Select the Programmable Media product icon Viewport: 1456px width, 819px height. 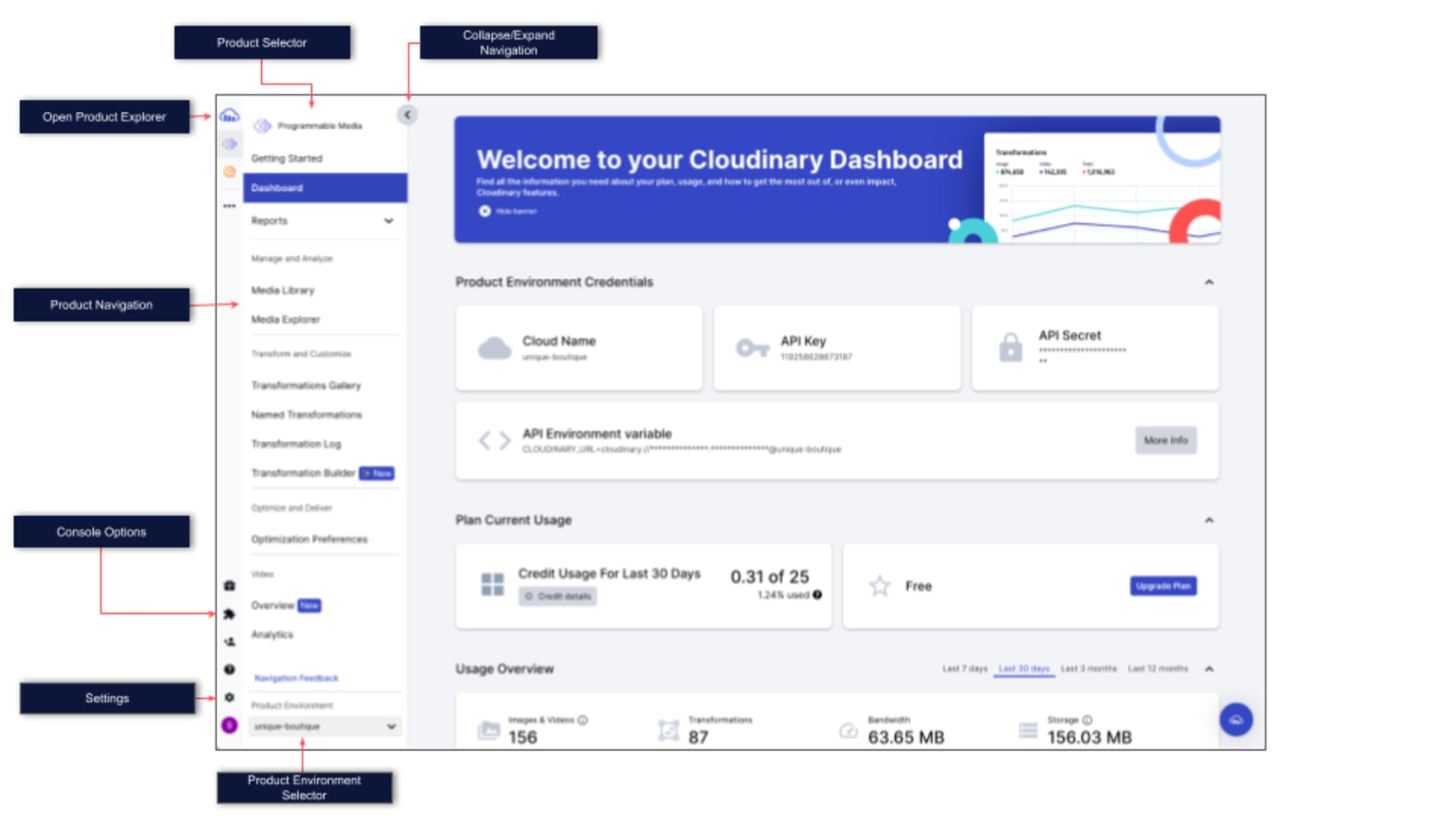[x=228, y=144]
